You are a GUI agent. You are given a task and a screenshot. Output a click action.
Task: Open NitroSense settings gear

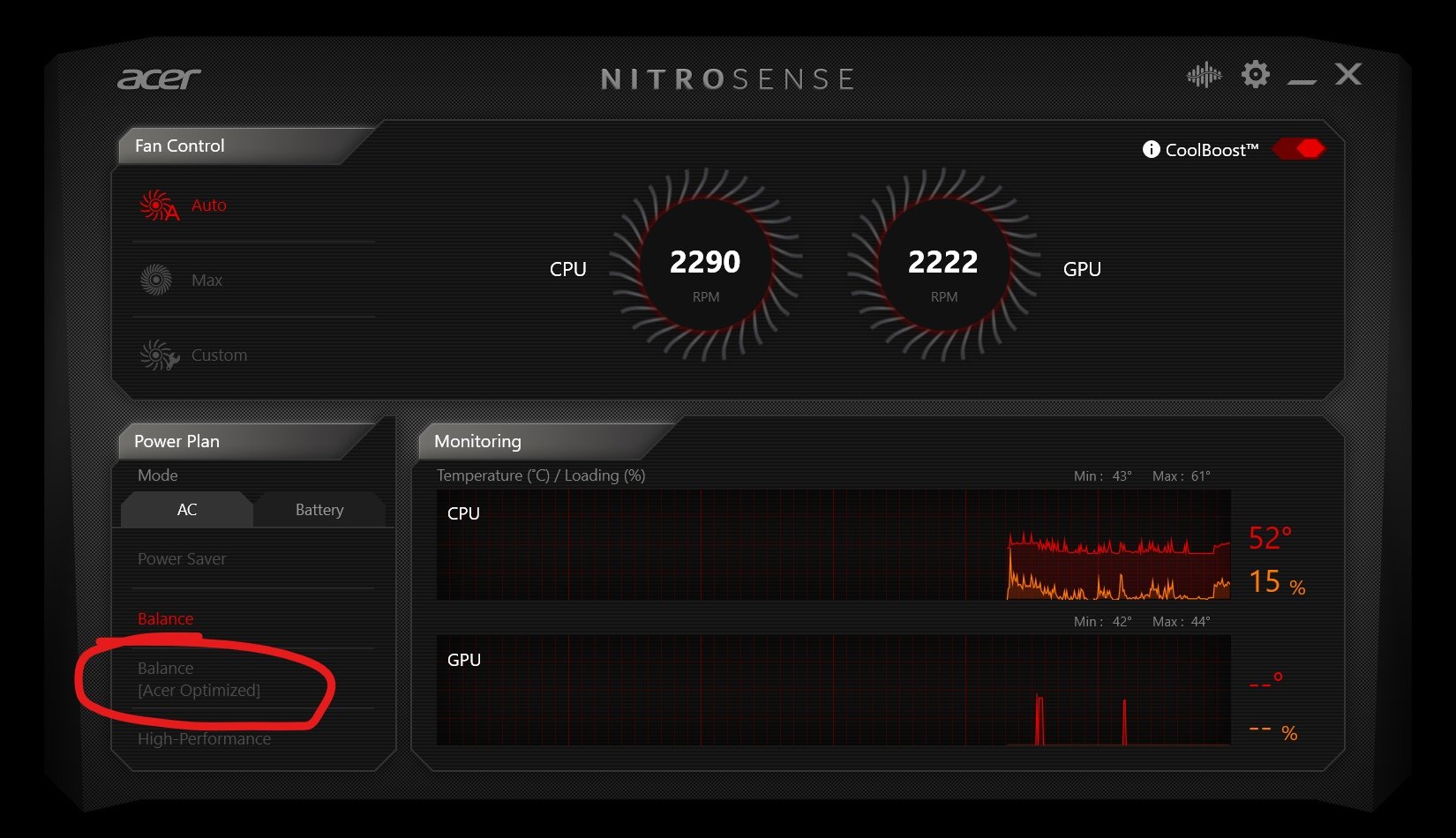click(1255, 74)
